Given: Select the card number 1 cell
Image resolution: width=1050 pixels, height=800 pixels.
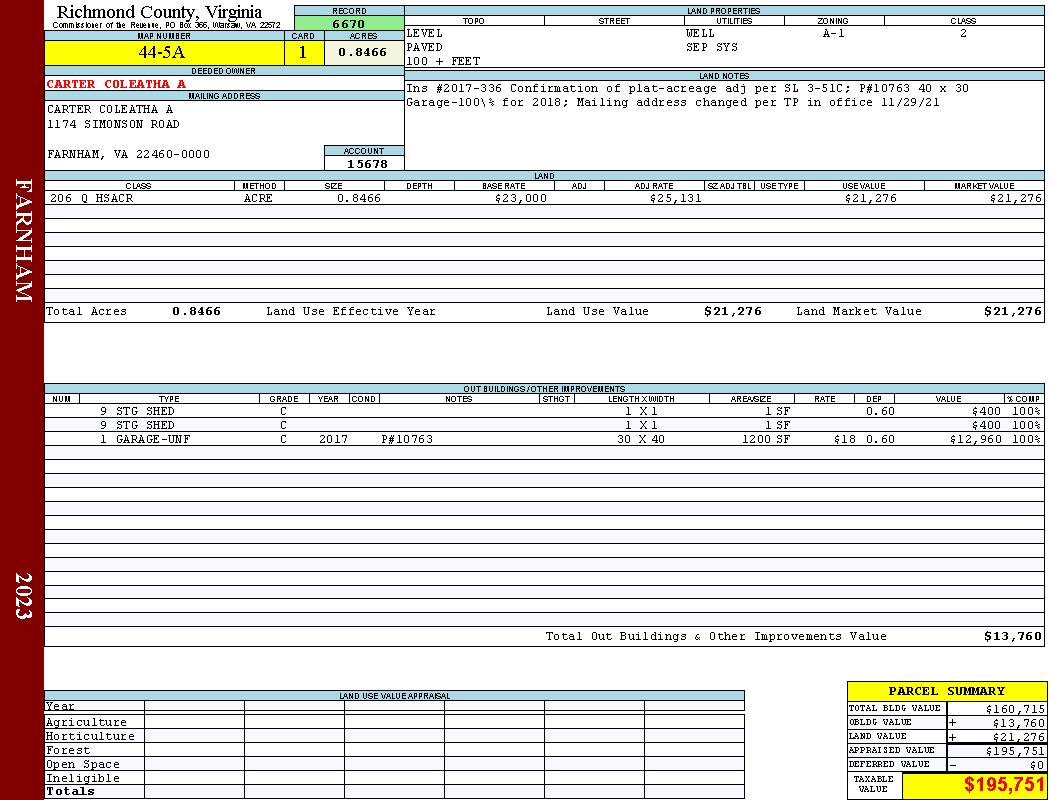Looking at the screenshot, I should click(303, 53).
